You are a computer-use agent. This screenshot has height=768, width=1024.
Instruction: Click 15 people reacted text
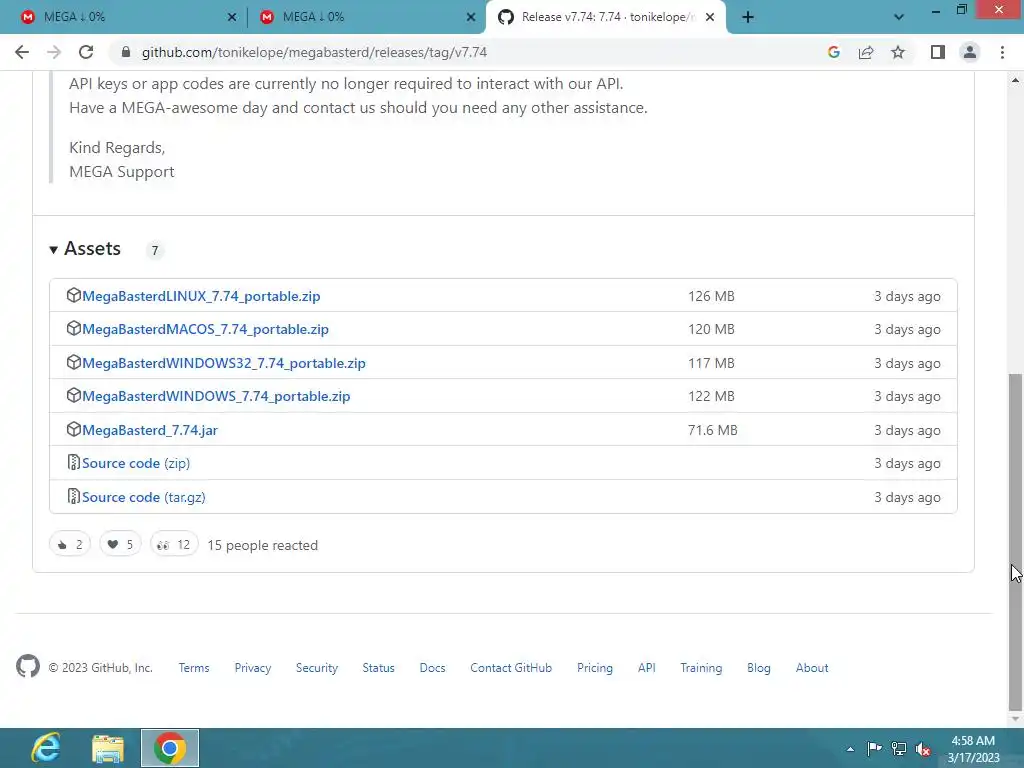pos(263,545)
